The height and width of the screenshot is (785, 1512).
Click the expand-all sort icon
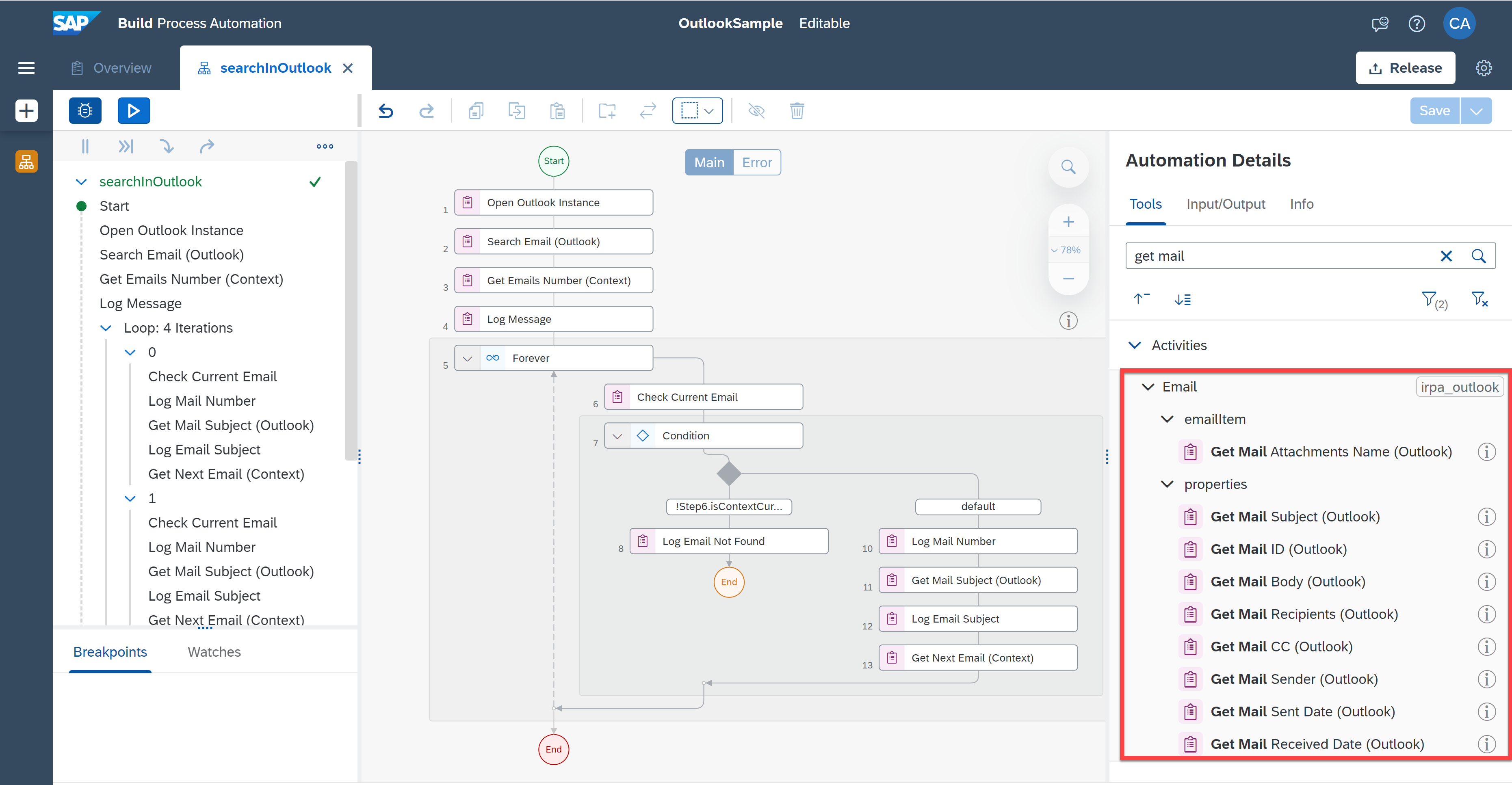[1182, 299]
